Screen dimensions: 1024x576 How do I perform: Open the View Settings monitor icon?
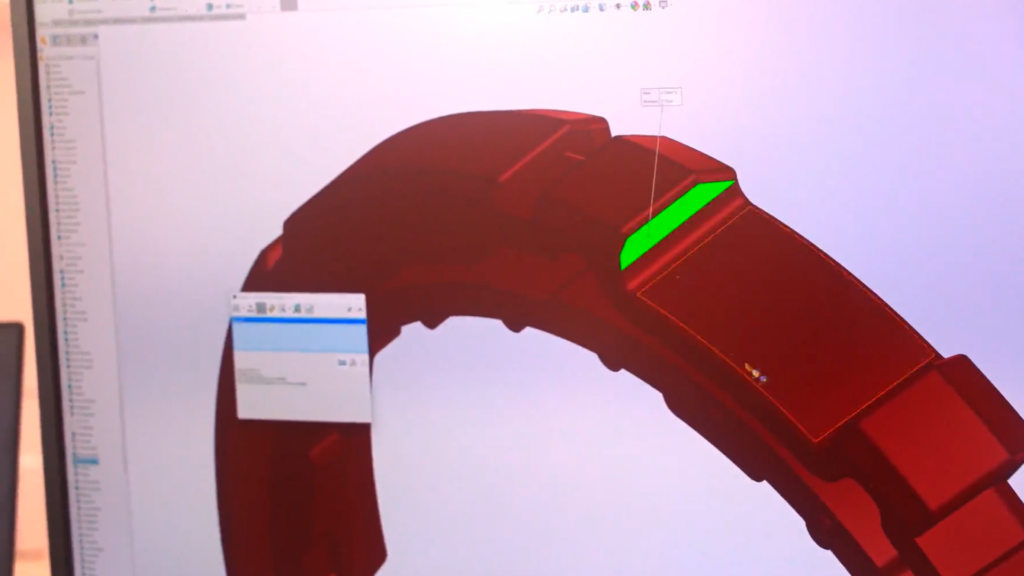[663, 5]
